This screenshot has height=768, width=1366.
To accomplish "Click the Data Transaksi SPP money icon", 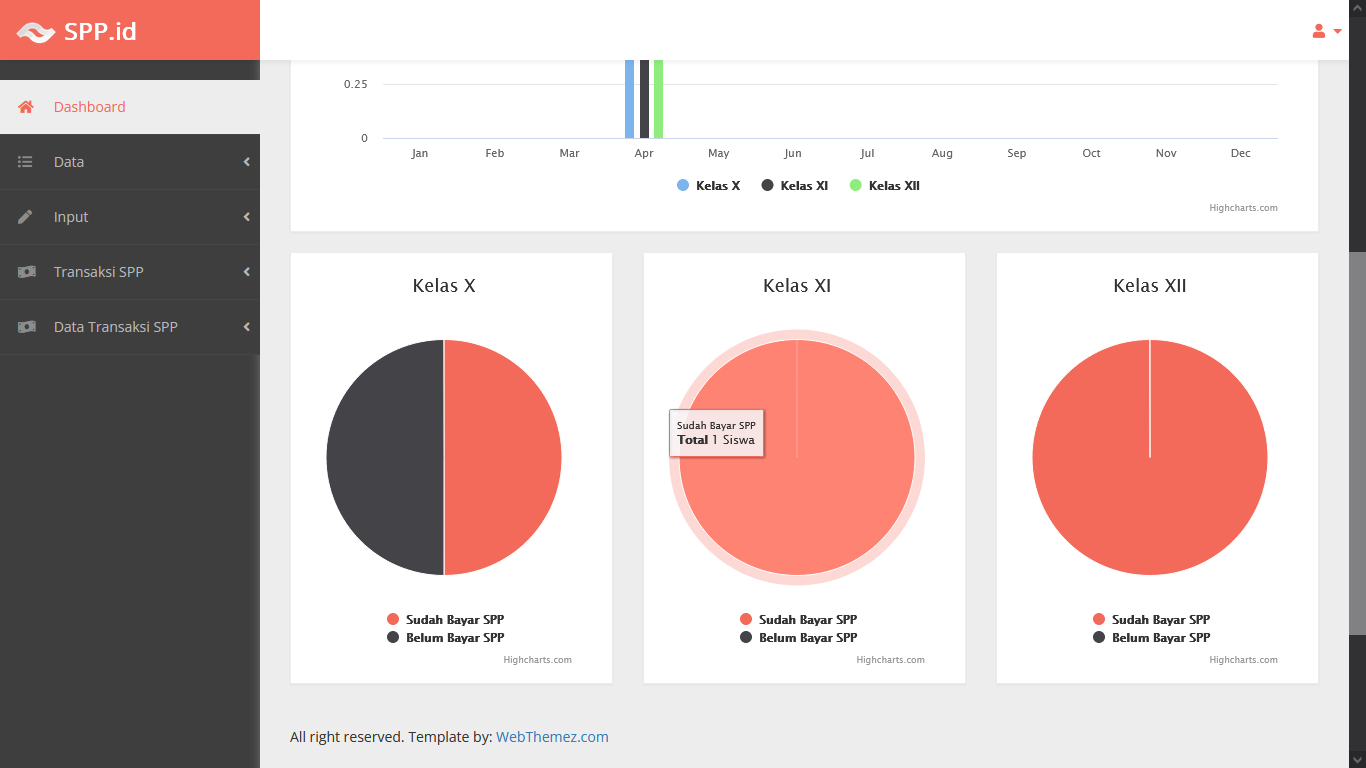I will tap(26, 327).
